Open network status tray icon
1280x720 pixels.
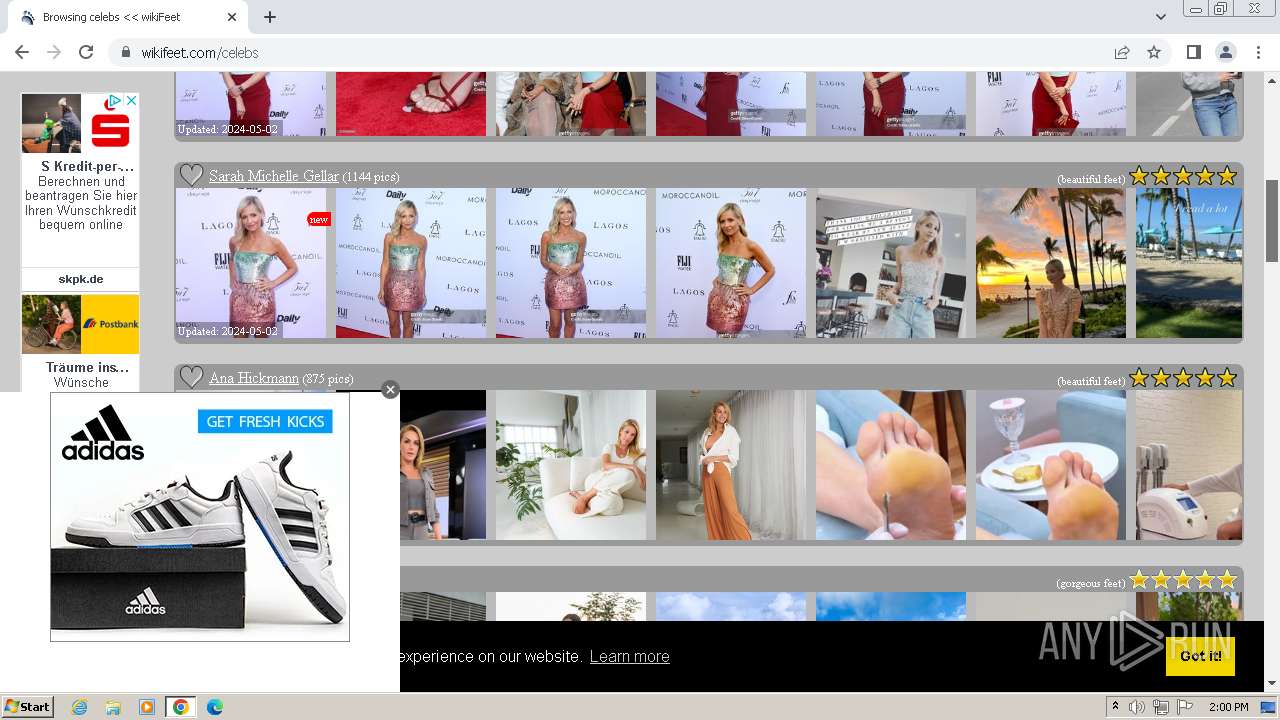(1161, 707)
